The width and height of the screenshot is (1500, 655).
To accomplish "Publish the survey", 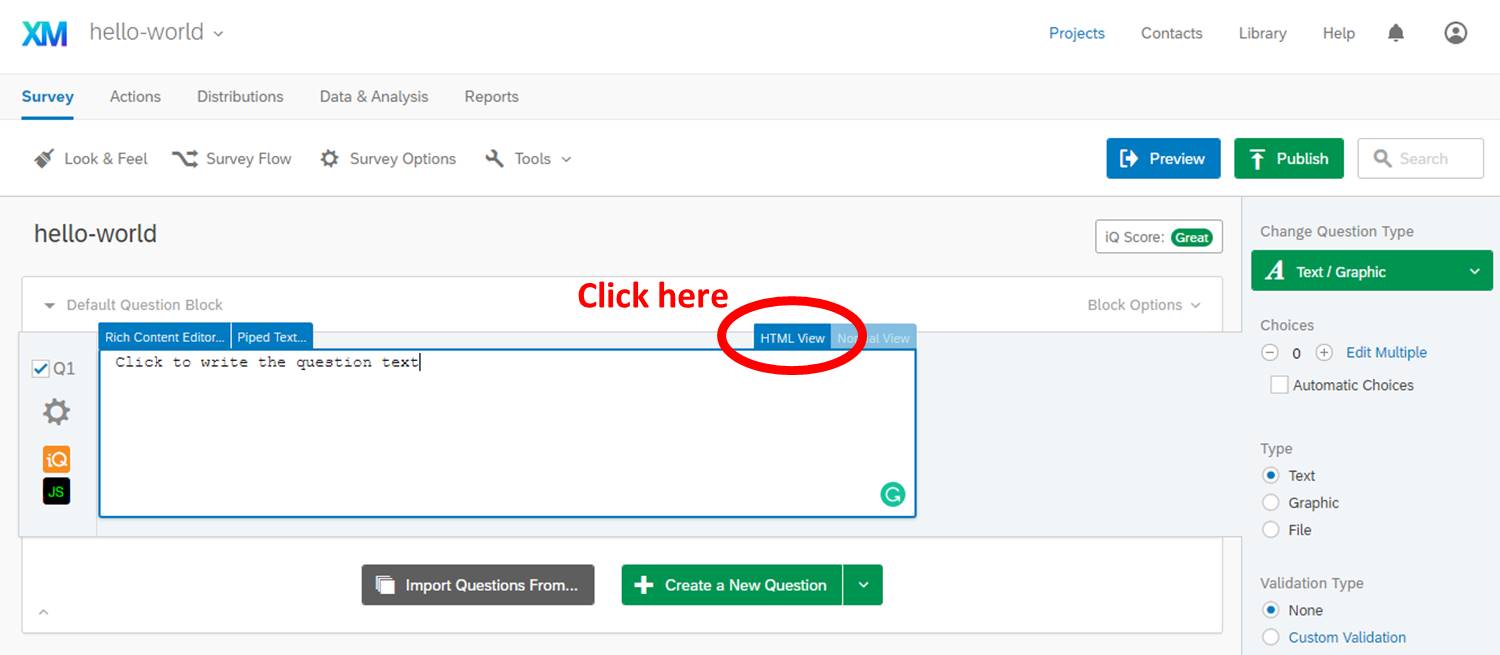I will [x=1288, y=158].
